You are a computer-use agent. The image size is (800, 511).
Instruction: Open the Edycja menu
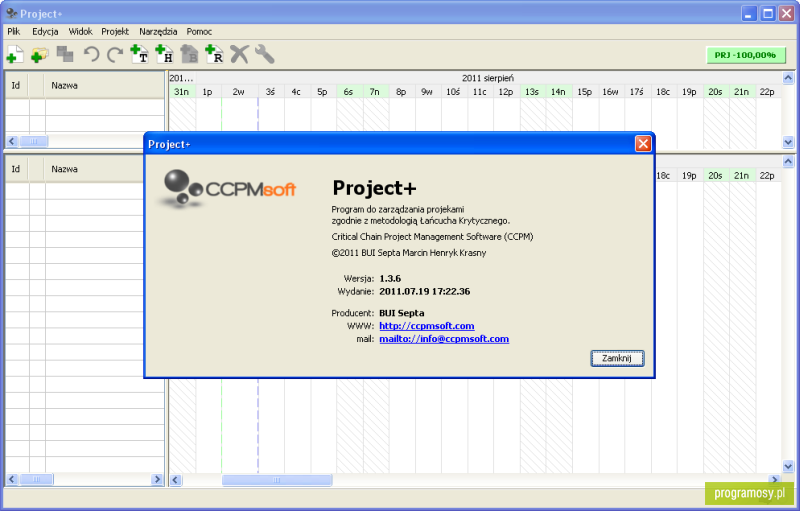(x=45, y=32)
